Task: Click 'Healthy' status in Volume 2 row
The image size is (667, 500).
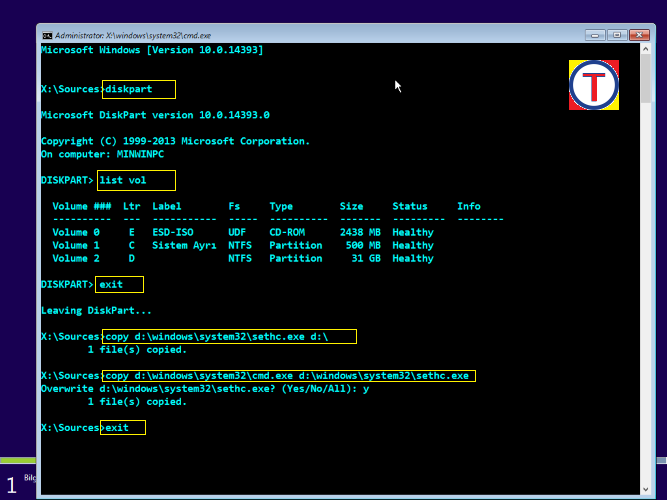Action: (413, 258)
